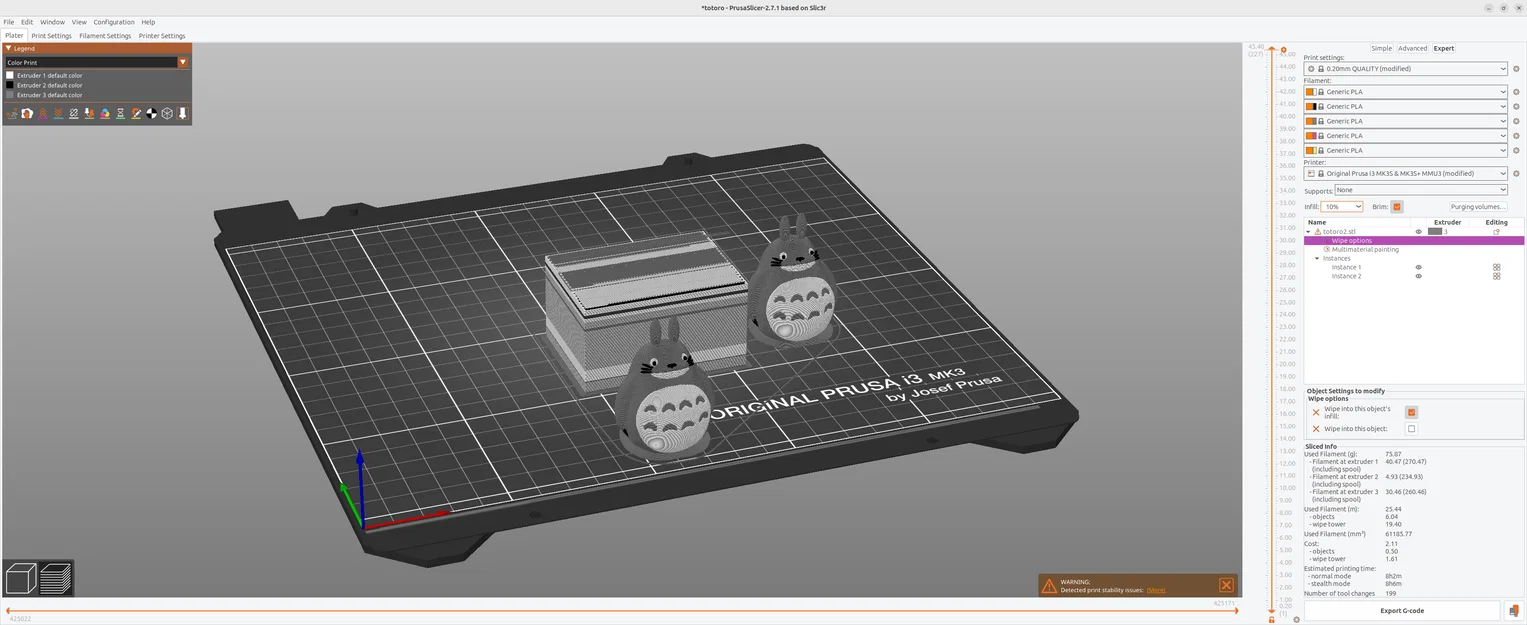Hide totoro2.stl with its eye icon
Screen dimensions: 1527x625
1418,232
